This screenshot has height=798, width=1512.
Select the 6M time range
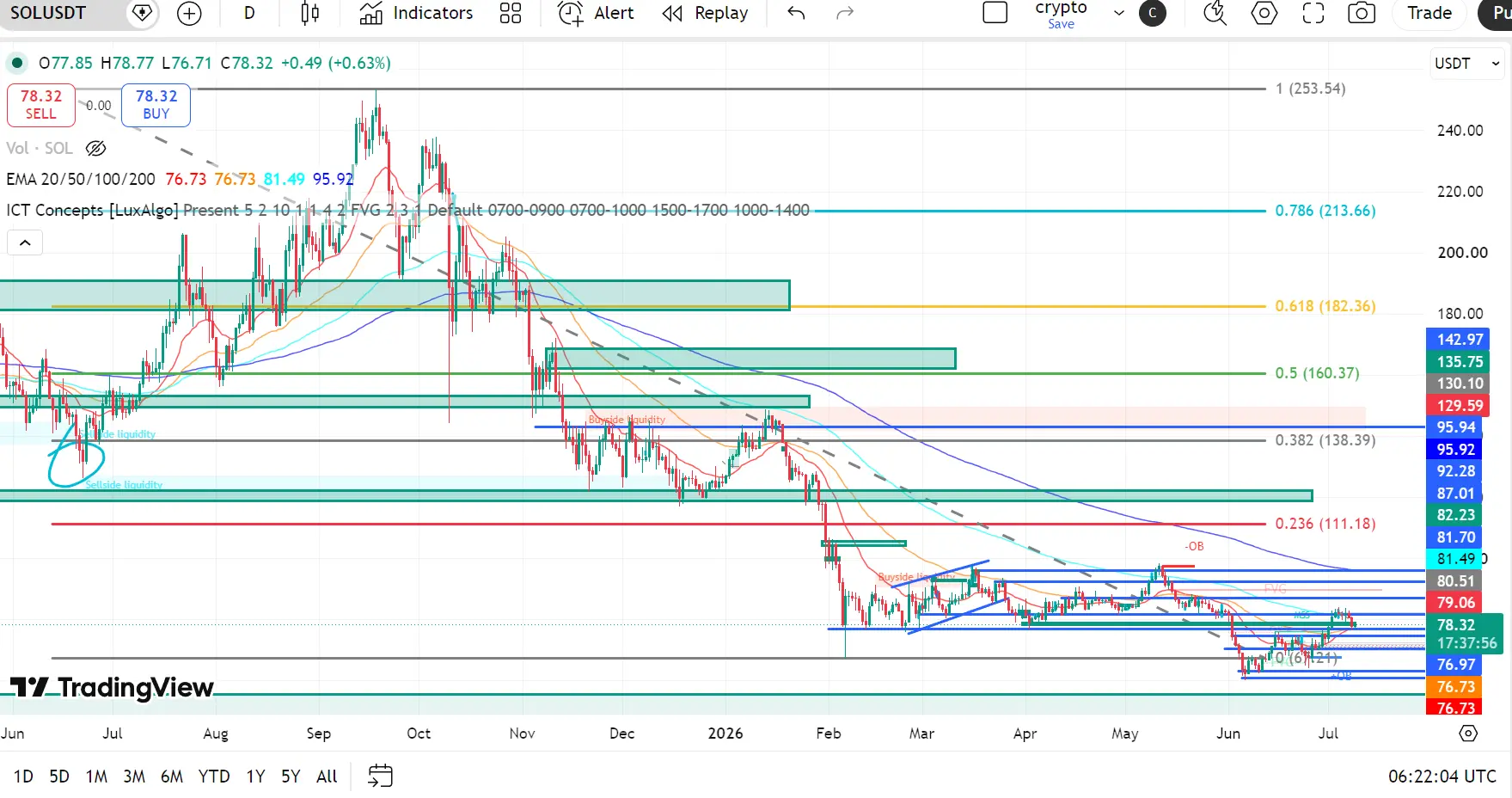click(x=172, y=777)
